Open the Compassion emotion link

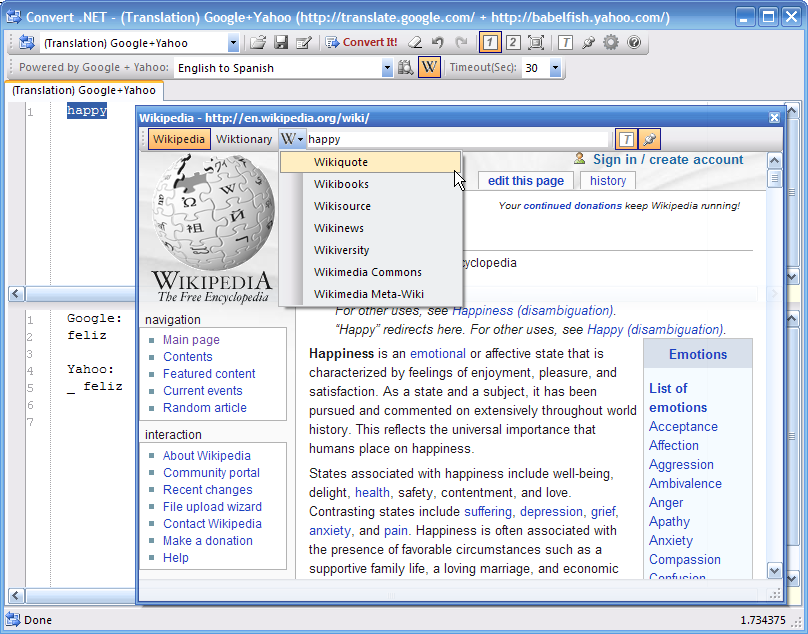[x=685, y=560]
